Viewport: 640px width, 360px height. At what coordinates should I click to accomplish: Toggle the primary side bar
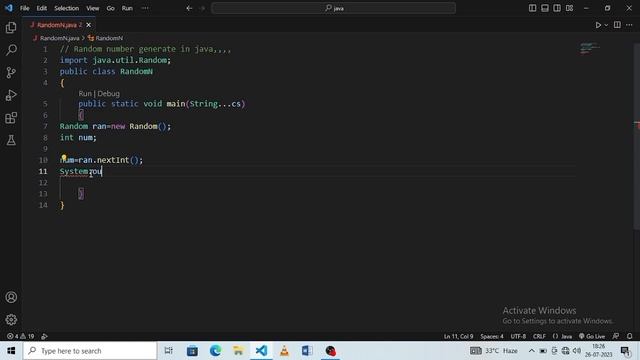tap(532, 8)
